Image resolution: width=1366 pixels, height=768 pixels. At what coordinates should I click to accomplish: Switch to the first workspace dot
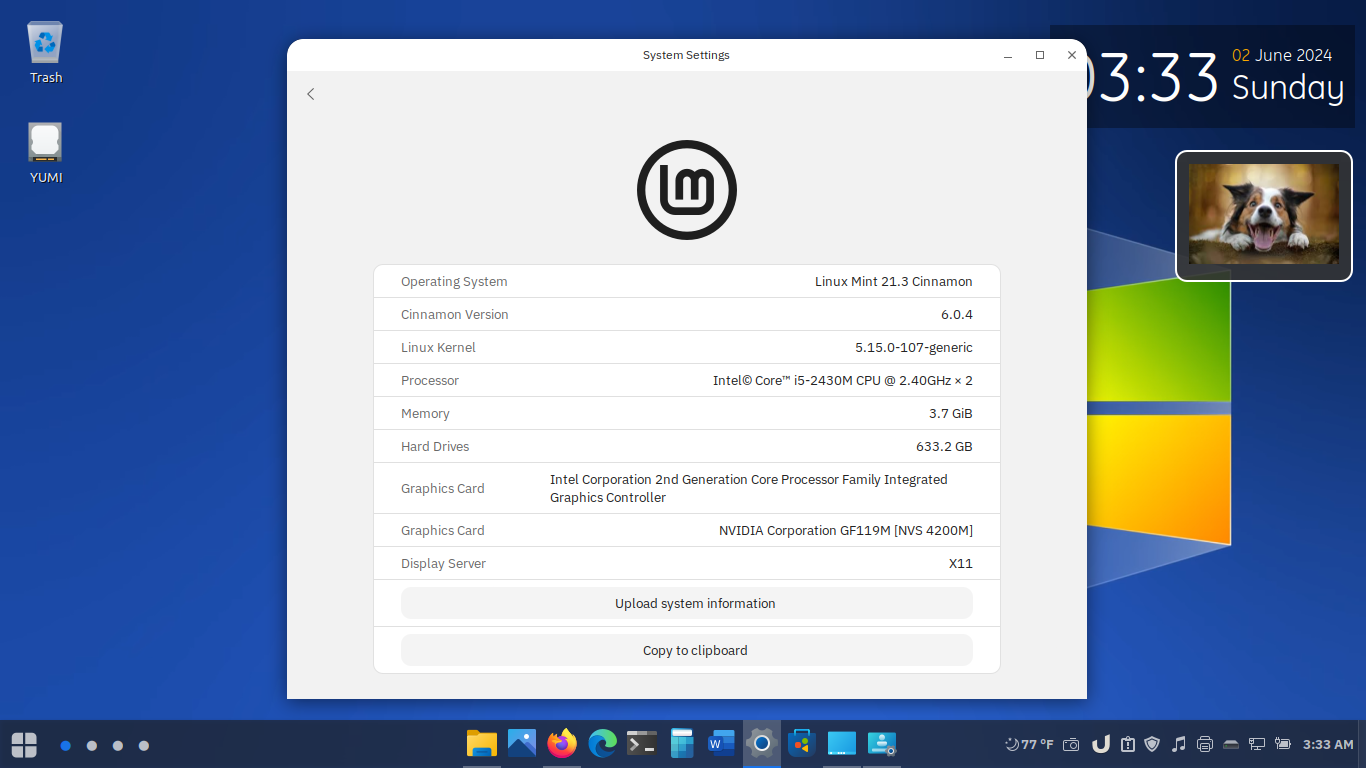coord(65,745)
